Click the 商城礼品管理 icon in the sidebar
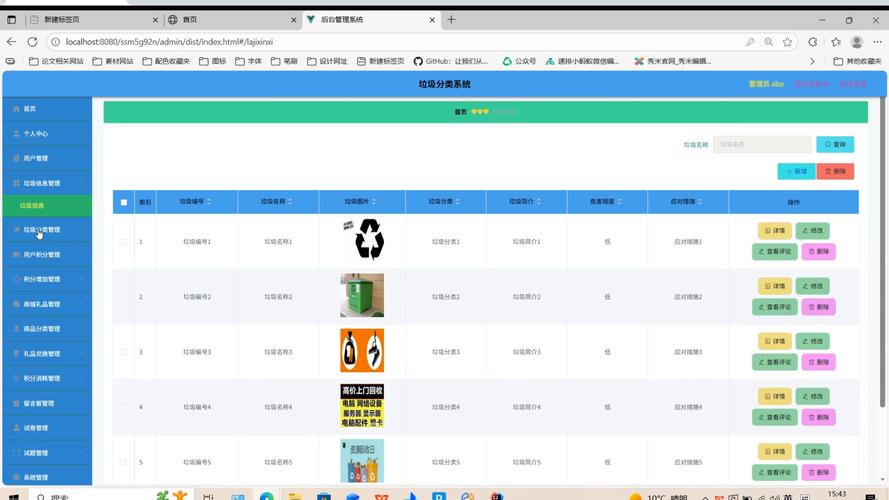The width and height of the screenshot is (889, 500). coord(16,304)
